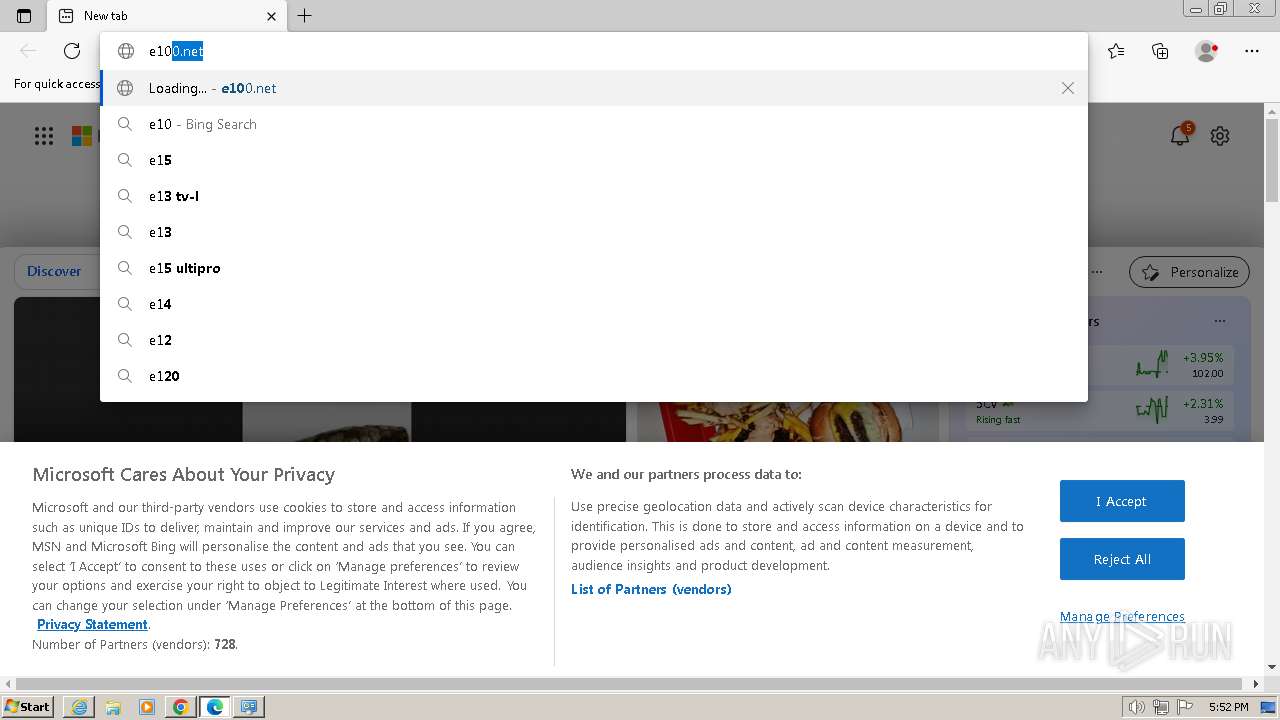Open the Manage Preferences link
Image resolution: width=1280 pixels, height=720 pixels.
[1122, 616]
